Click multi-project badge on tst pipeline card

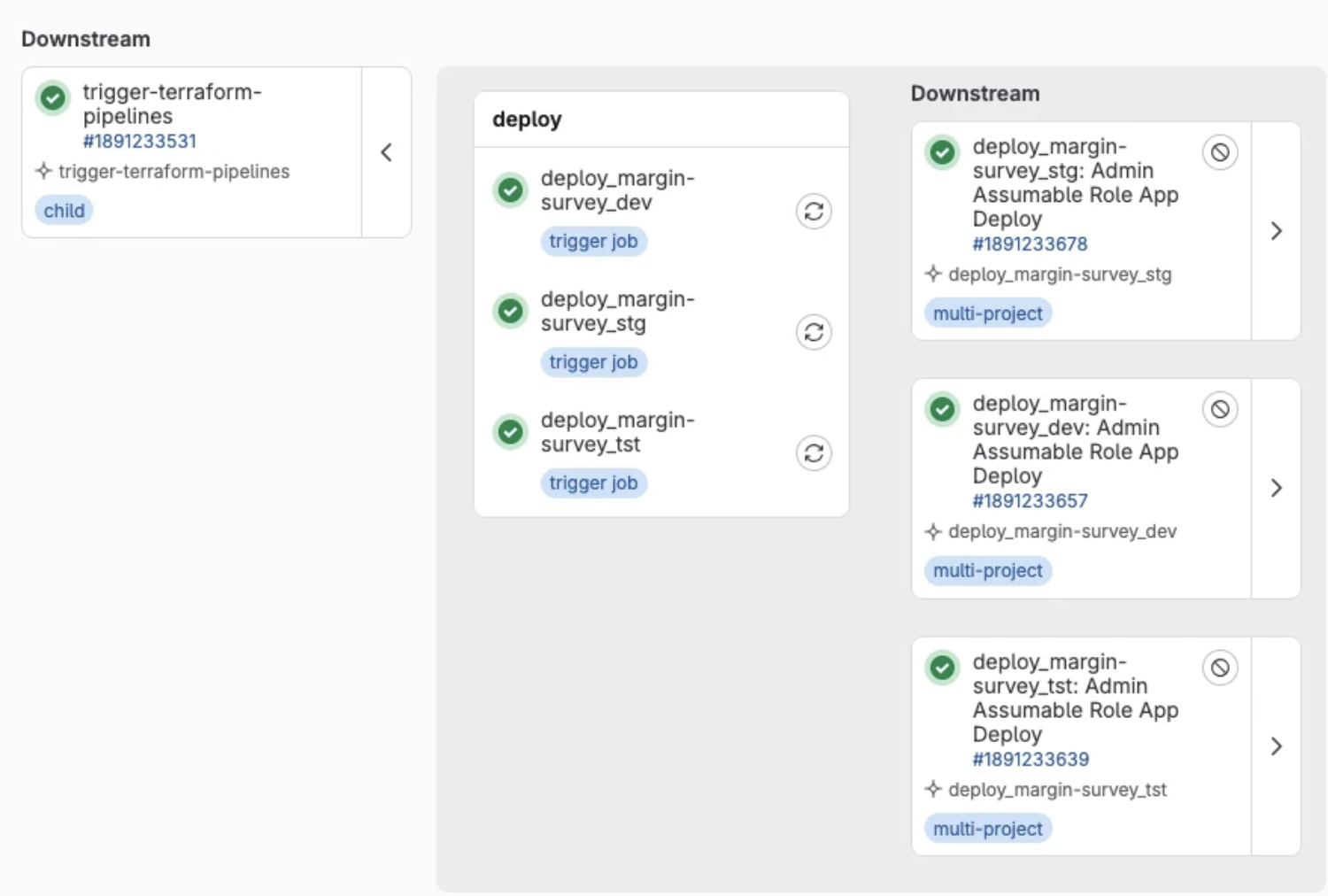coord(987,829)
